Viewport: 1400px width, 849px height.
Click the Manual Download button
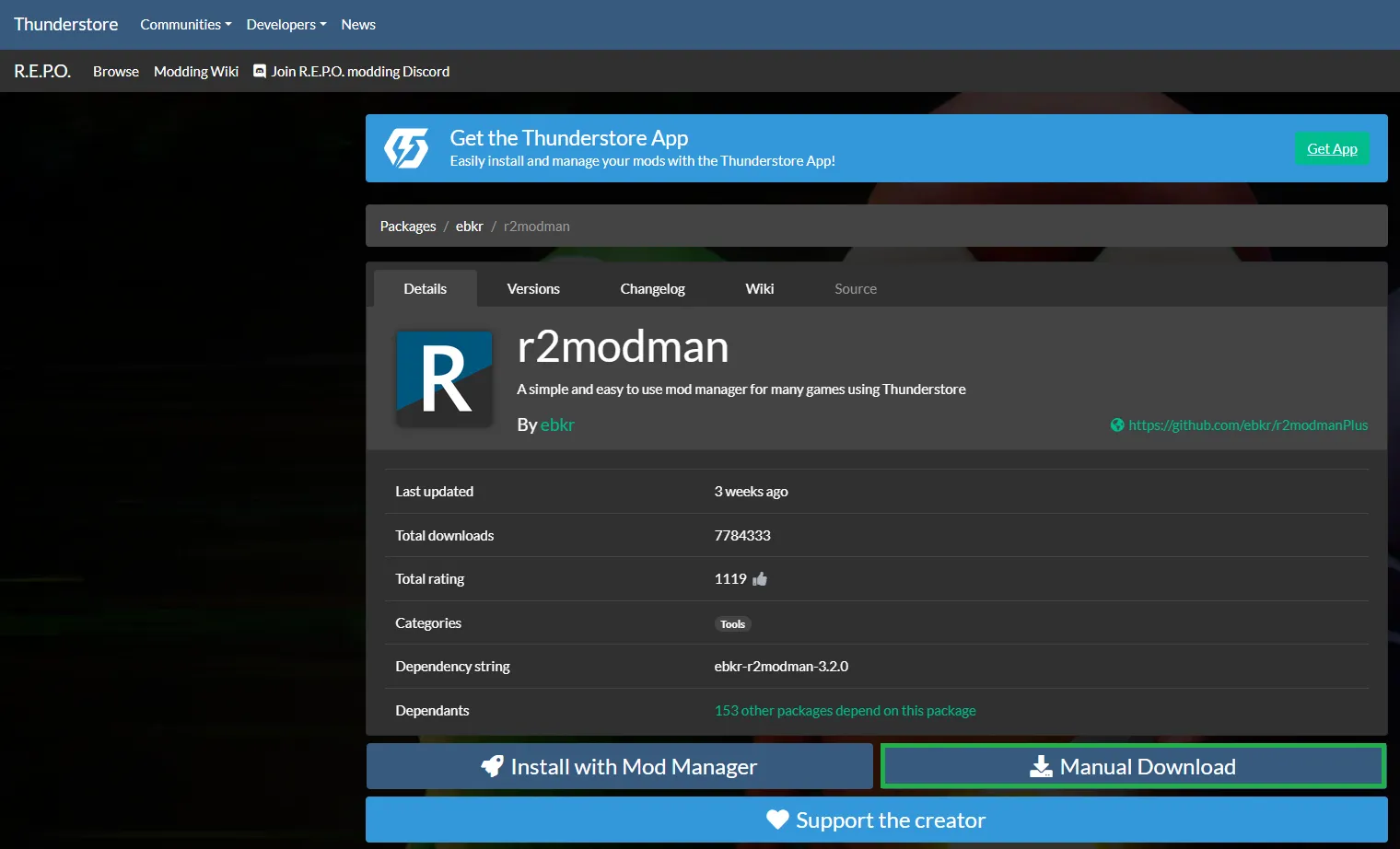[1134, 766]
